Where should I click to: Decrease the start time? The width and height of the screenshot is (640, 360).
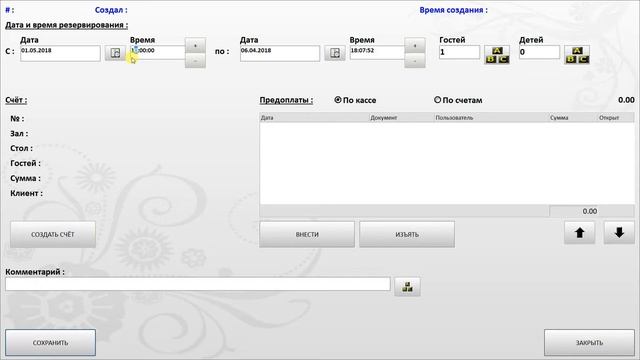click(x=195, y=60)
